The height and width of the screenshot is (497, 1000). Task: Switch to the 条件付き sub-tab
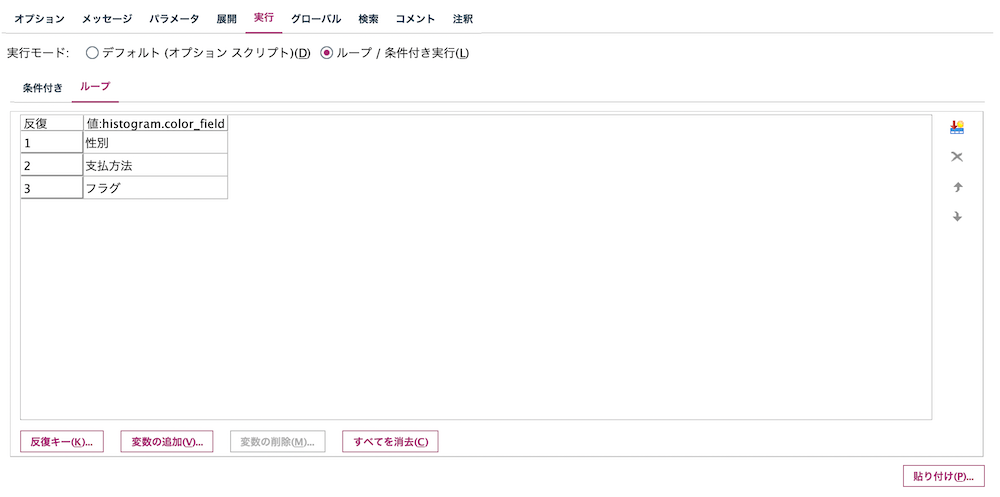(43, 88)
